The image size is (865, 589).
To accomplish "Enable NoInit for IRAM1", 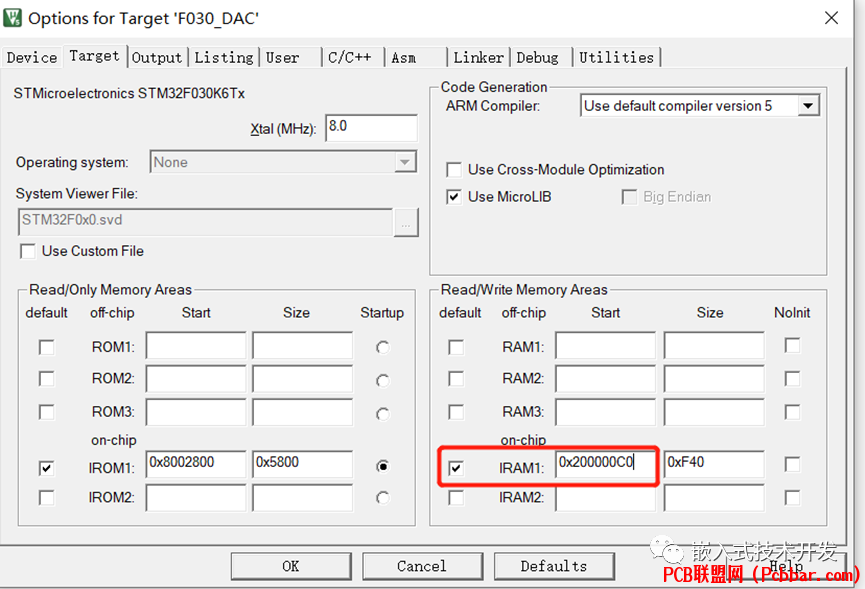I will pos(792,464).
